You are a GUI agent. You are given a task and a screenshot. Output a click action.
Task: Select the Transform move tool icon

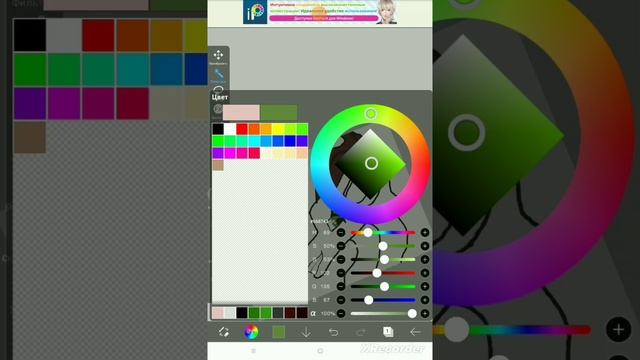pyautogui.click(x=218, y=55)
